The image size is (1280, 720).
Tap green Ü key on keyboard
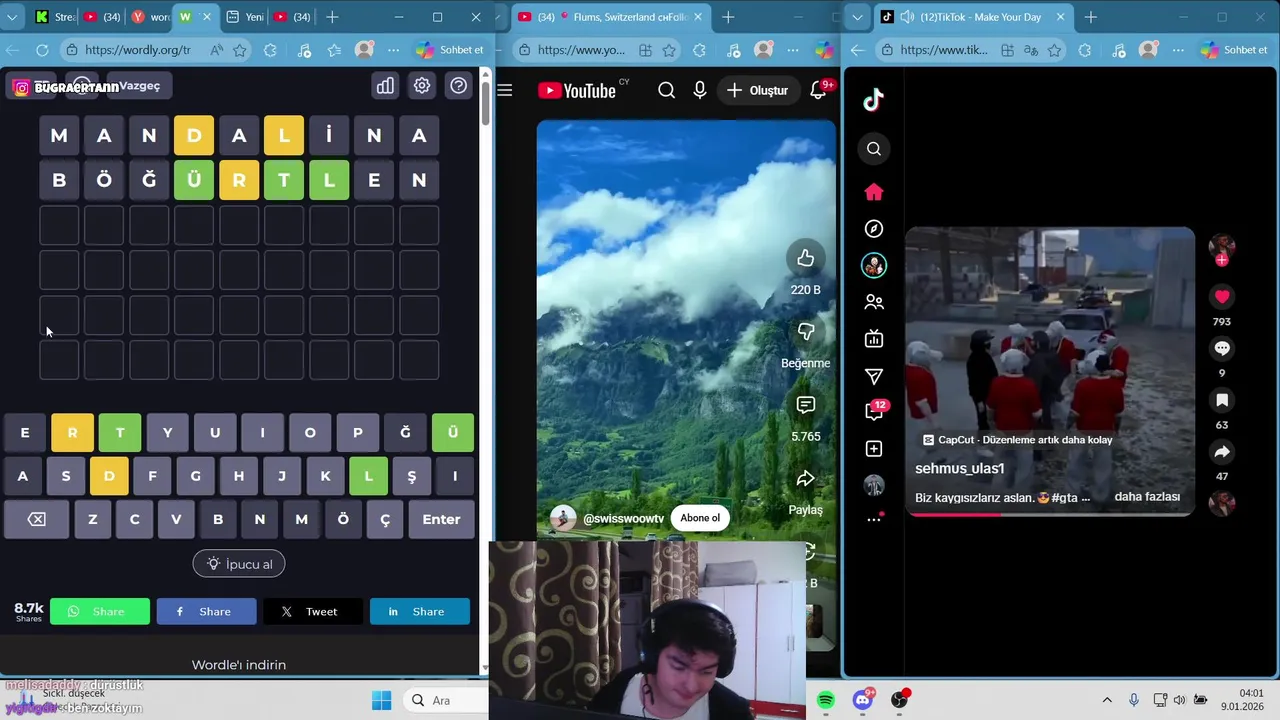pyautogui.click(x=453, y=433)
